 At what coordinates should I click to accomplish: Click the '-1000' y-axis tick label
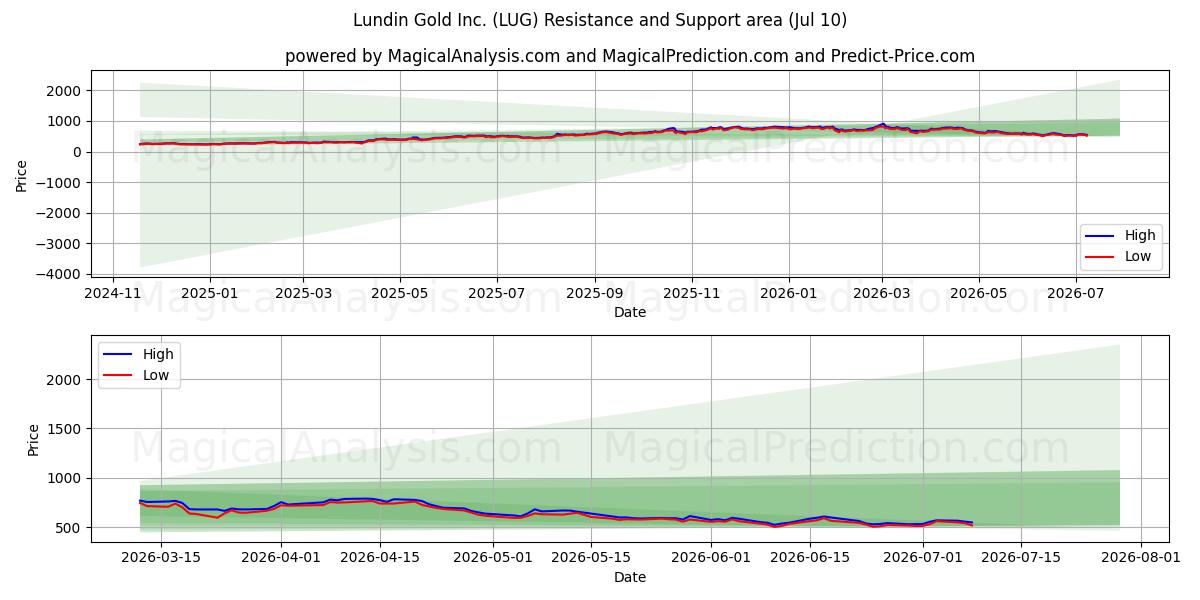[x=62, y=183]
